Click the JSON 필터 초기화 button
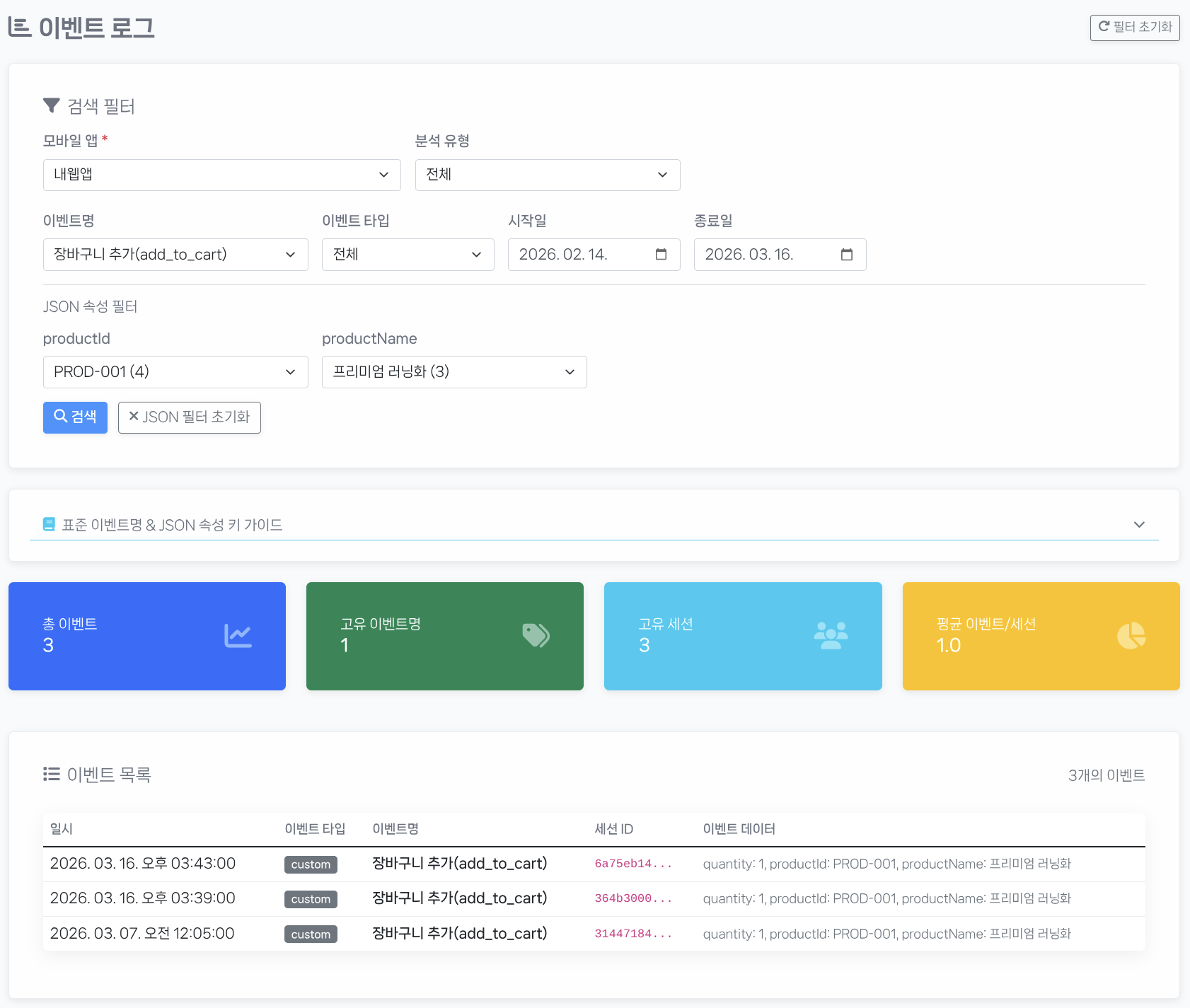The height and width of the screenshot is (1008, 1190). coord(189,417)
